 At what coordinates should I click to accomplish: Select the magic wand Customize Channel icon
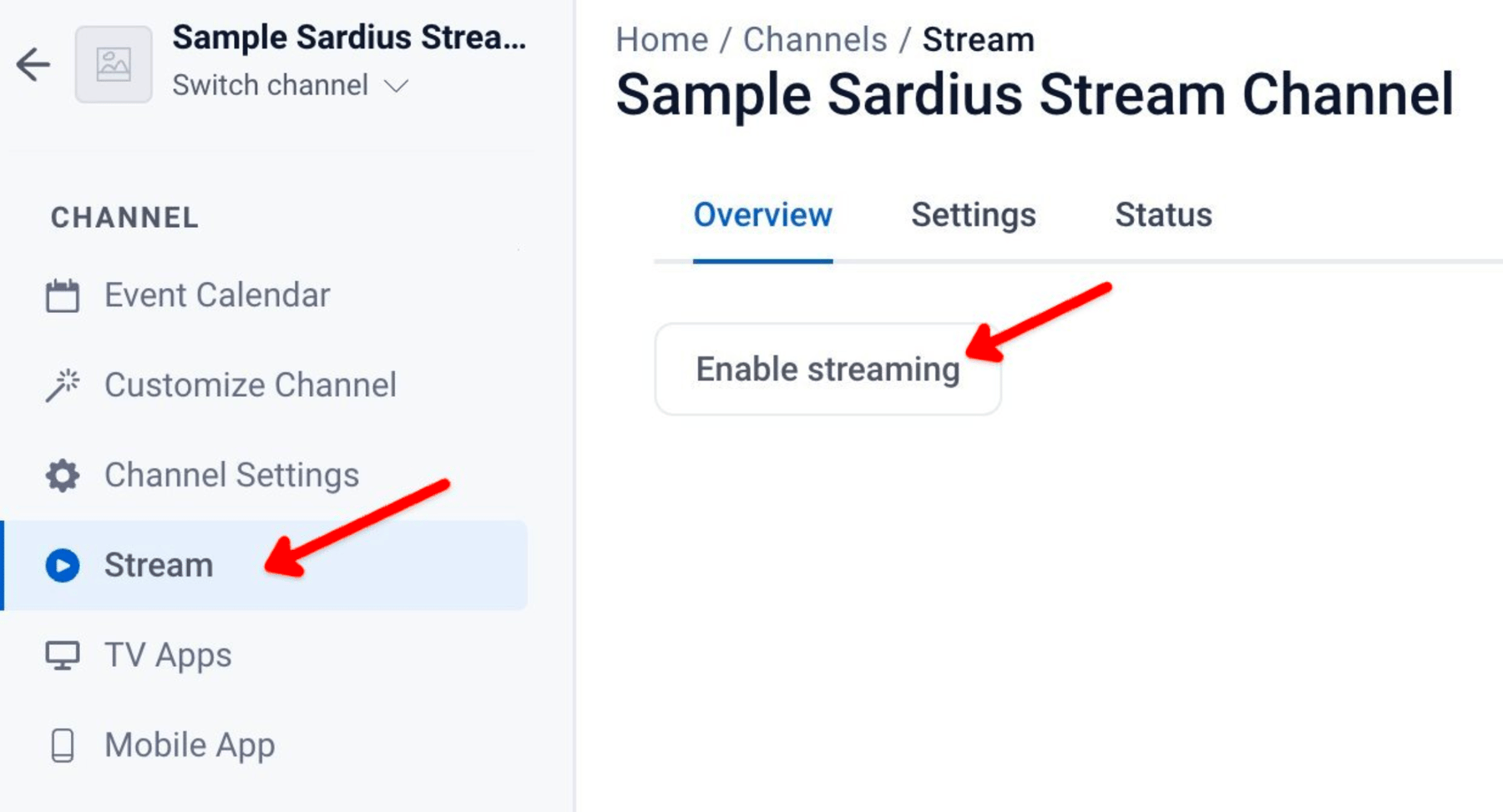click(x=63, y=385)
